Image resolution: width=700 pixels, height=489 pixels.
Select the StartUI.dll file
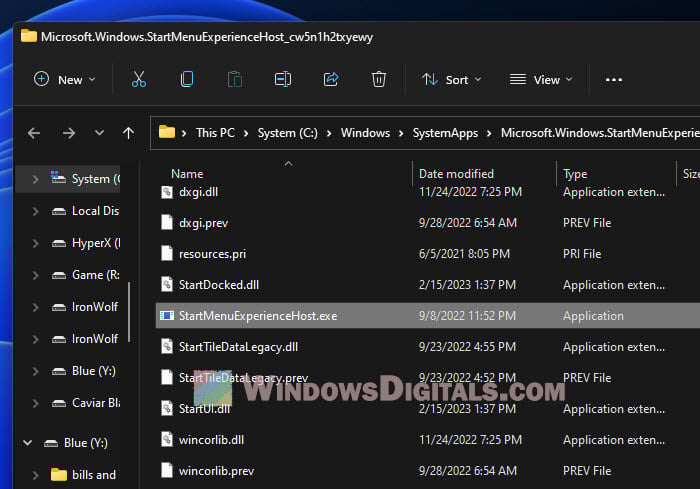click(204, 409)
